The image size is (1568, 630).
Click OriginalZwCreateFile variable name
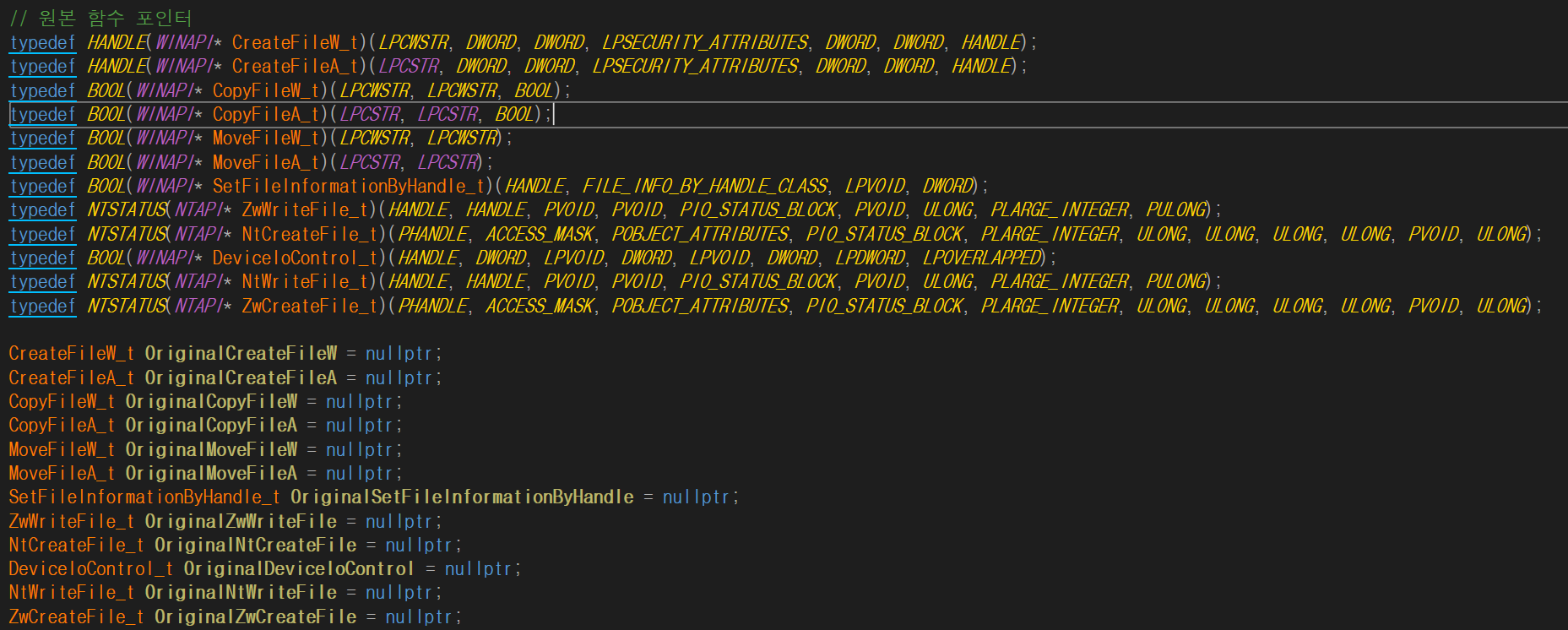coord(255,616)
